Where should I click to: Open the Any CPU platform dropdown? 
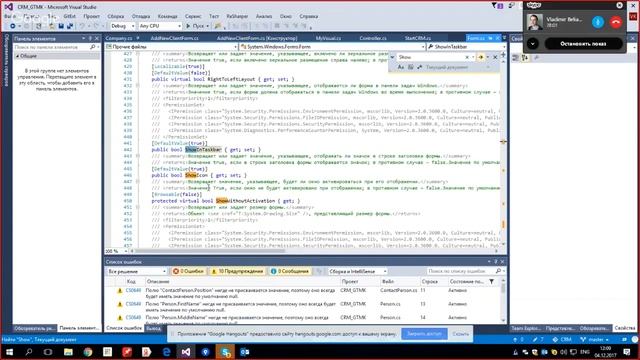click(x=160, y=26)
